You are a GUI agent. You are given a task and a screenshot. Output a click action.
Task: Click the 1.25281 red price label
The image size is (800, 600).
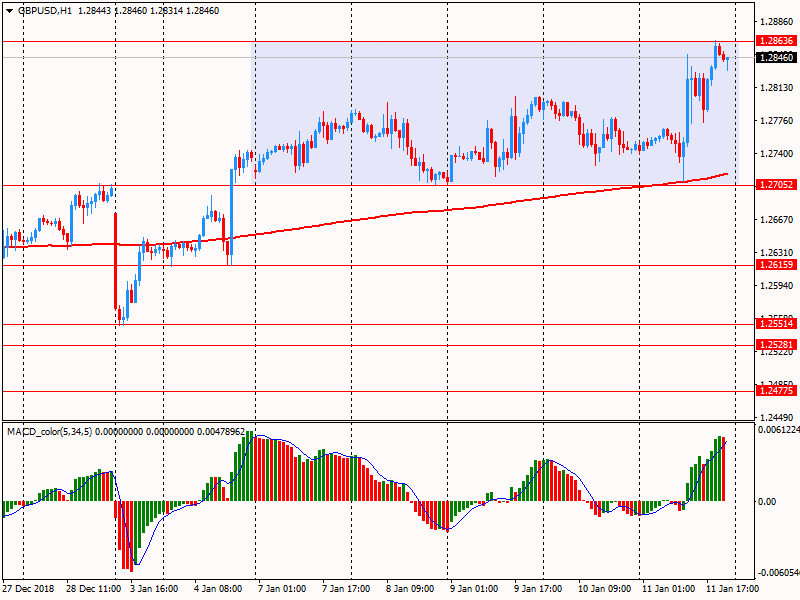776,345
